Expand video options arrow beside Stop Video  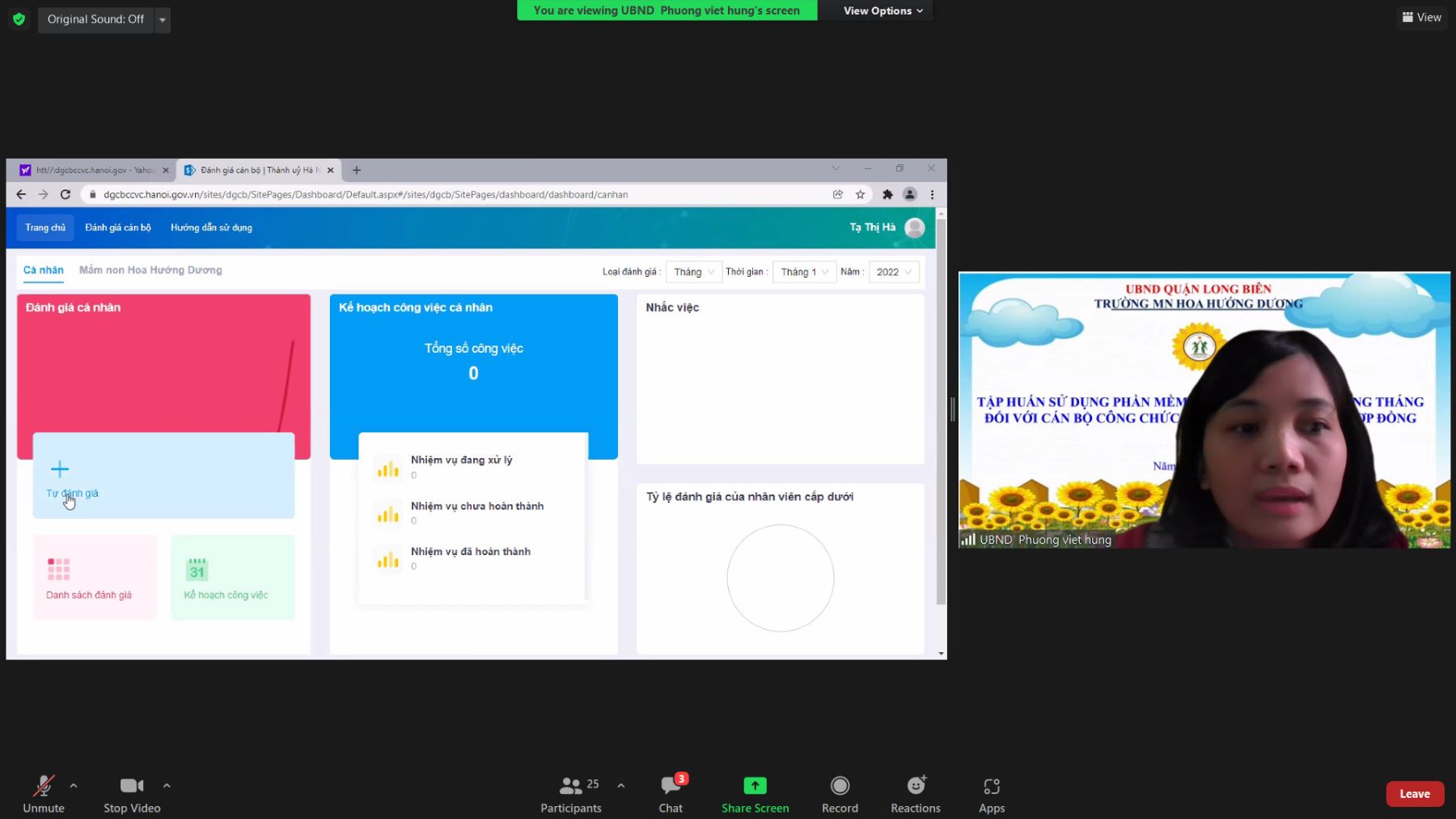(x=167, y=785)
